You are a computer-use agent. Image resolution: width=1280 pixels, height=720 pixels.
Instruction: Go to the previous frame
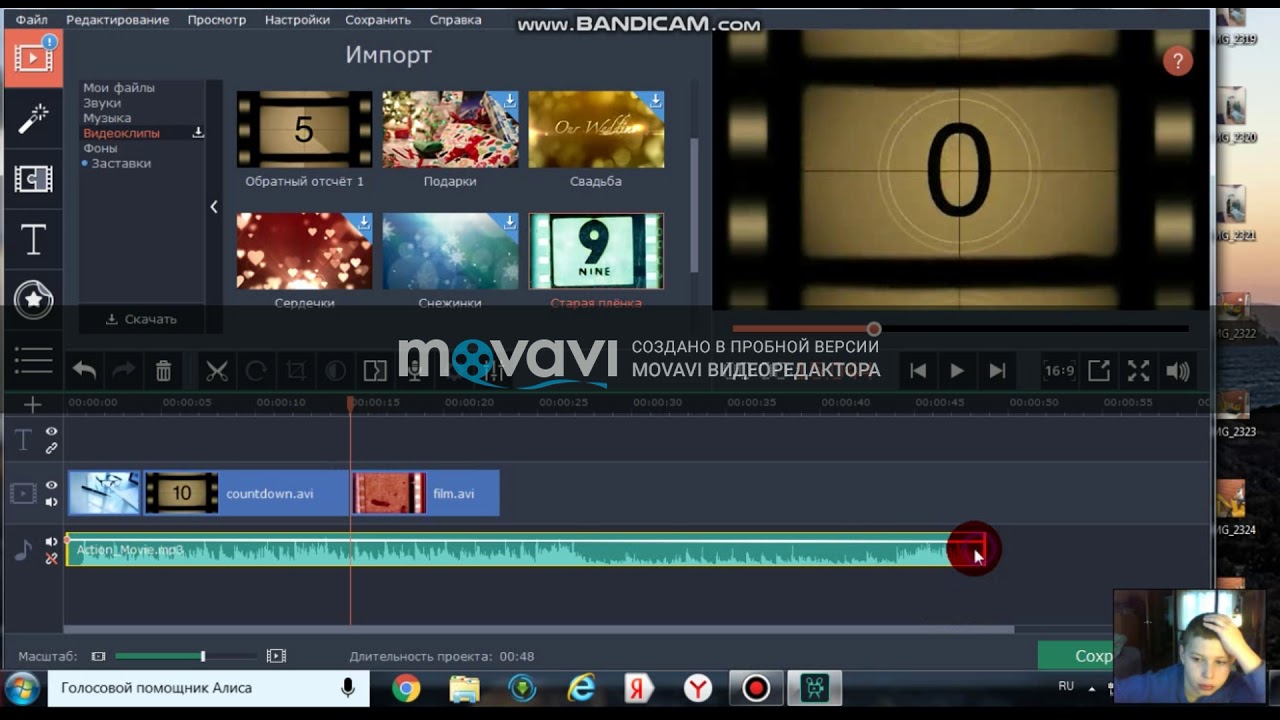tap(917, 371)
